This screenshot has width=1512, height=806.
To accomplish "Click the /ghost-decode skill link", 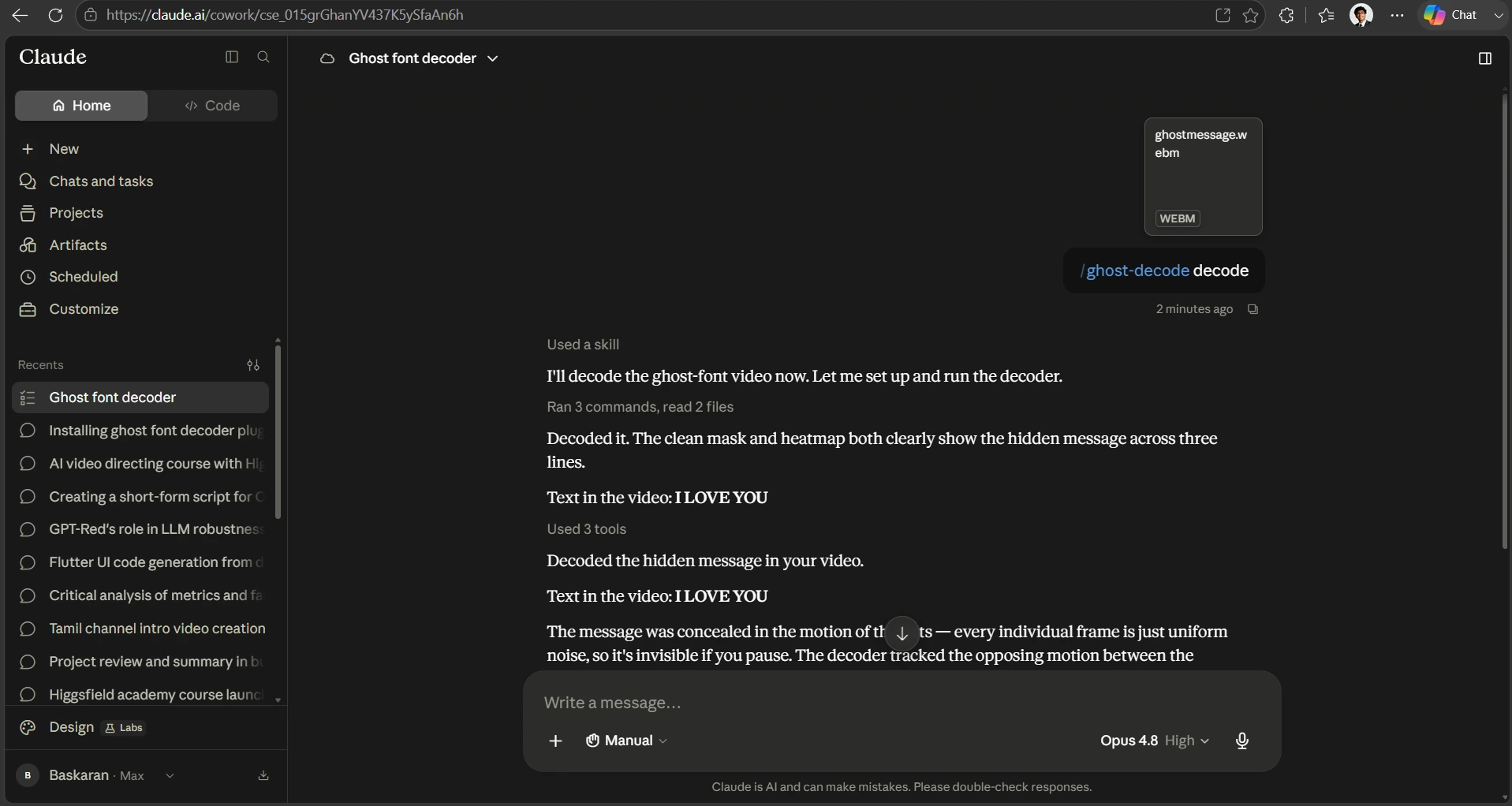I will (1135, 271).
